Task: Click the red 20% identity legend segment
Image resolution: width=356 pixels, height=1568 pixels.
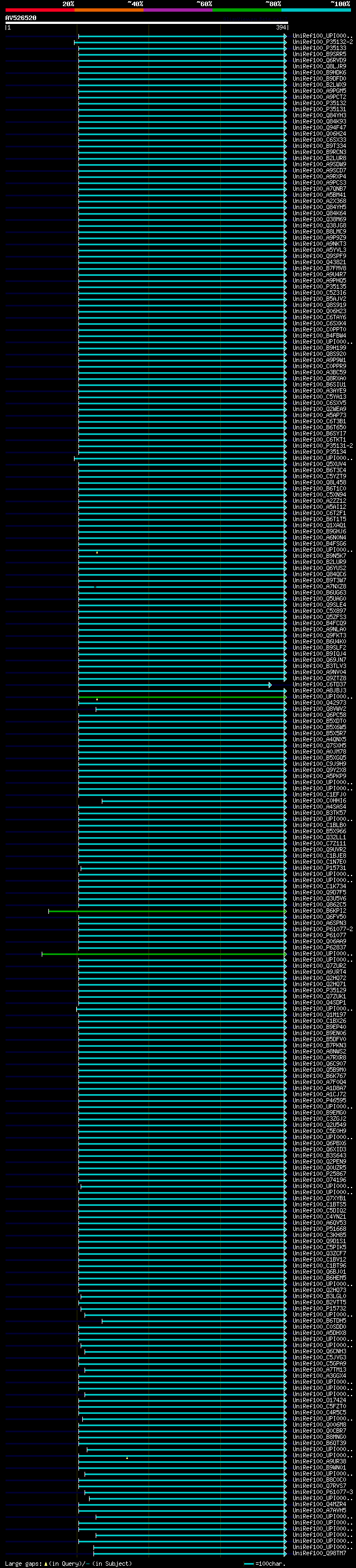Action: pyautogui.click(x=39, y=10)
